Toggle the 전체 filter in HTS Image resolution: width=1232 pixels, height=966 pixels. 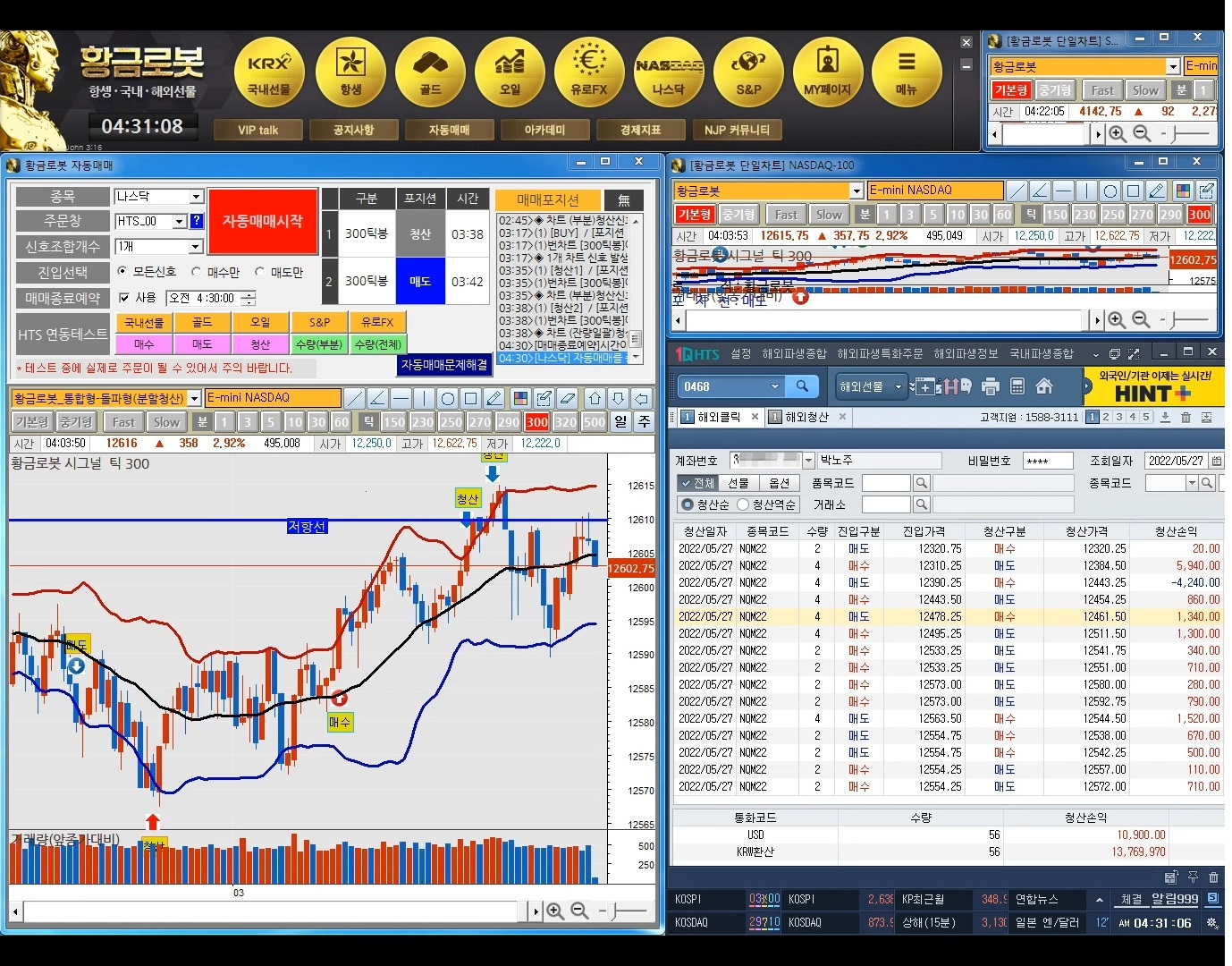pos(697,483)
